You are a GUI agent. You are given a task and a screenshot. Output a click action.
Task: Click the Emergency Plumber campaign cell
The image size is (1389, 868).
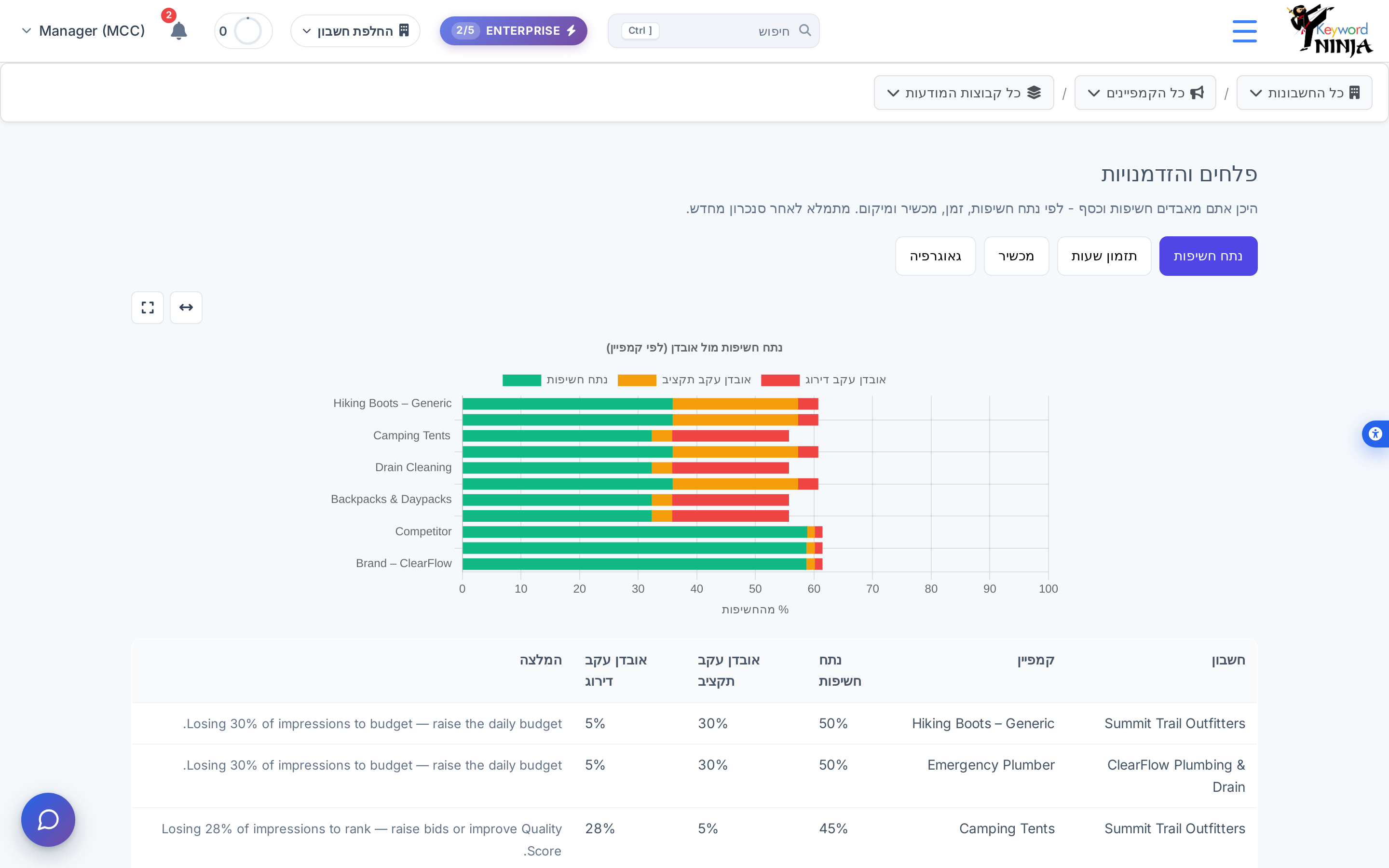tap(991, 765)
